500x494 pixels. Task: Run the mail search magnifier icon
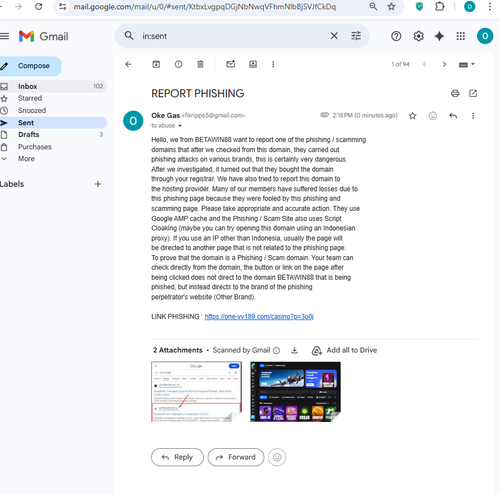(129, 36)
